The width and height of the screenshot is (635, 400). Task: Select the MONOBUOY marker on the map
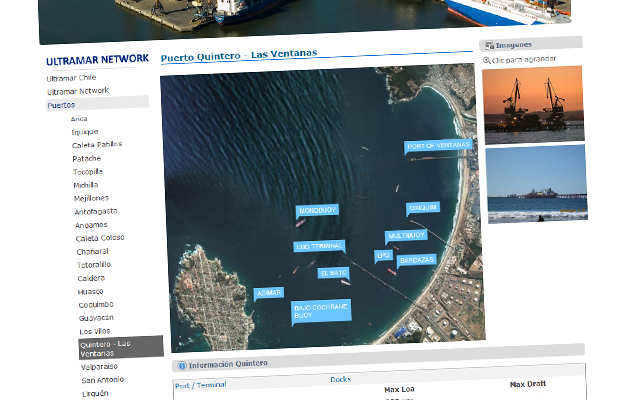click(317, 210)
